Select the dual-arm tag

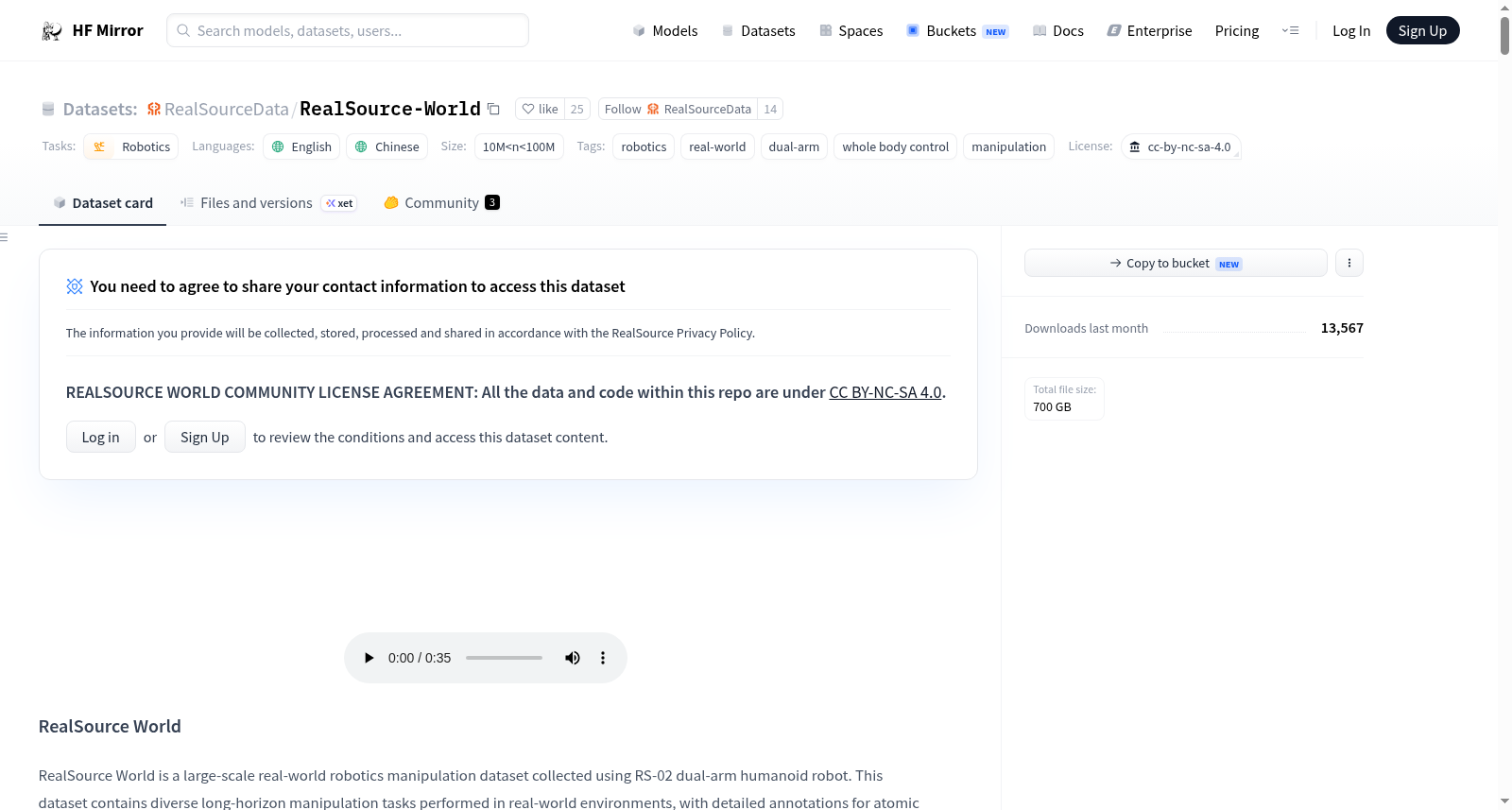(794, 146)
